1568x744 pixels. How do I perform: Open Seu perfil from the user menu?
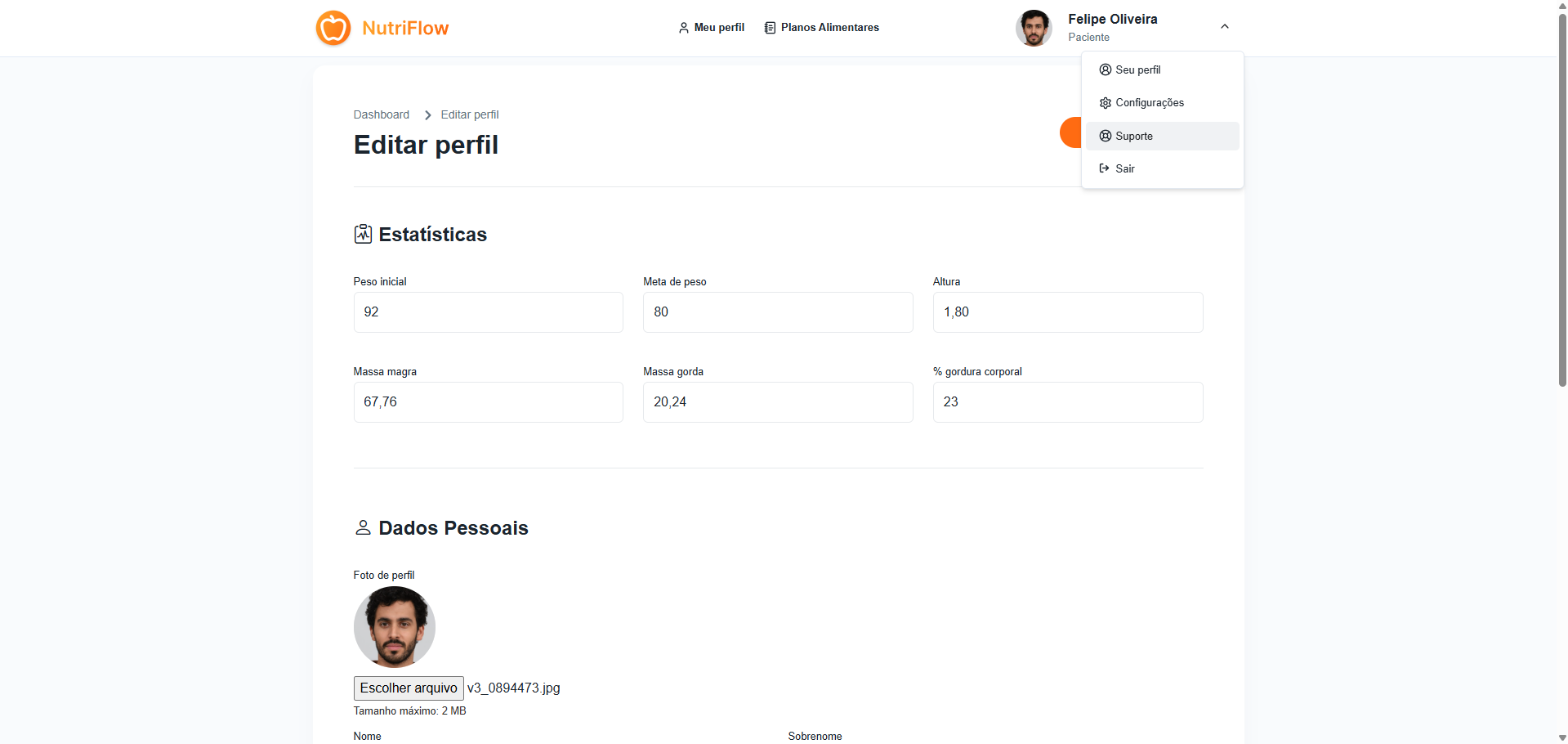click(x=1137, y=70)
